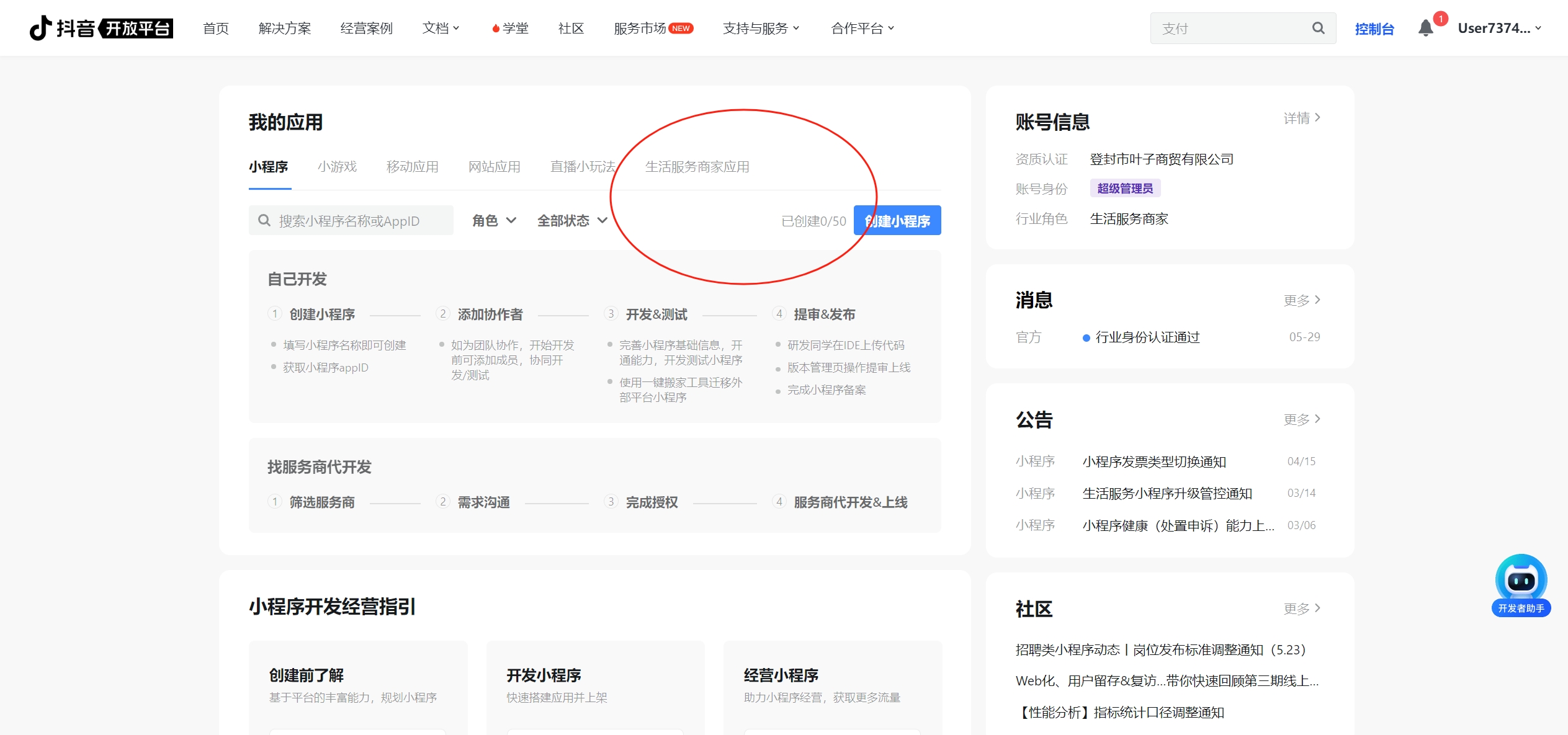Click the Douyin Open Platform logo
Image resolution: width=1568 pixels, height=735 pixels.
coord(101,28)
